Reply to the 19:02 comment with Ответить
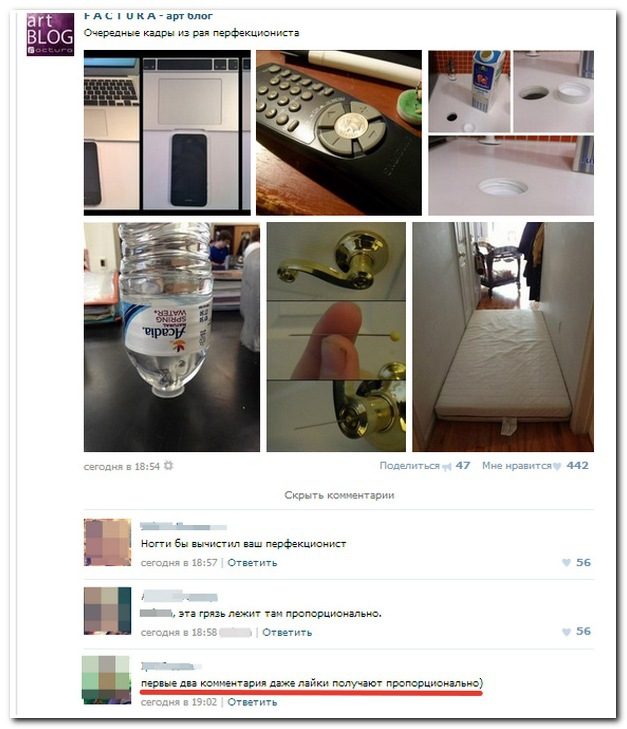 pos(252,702)
